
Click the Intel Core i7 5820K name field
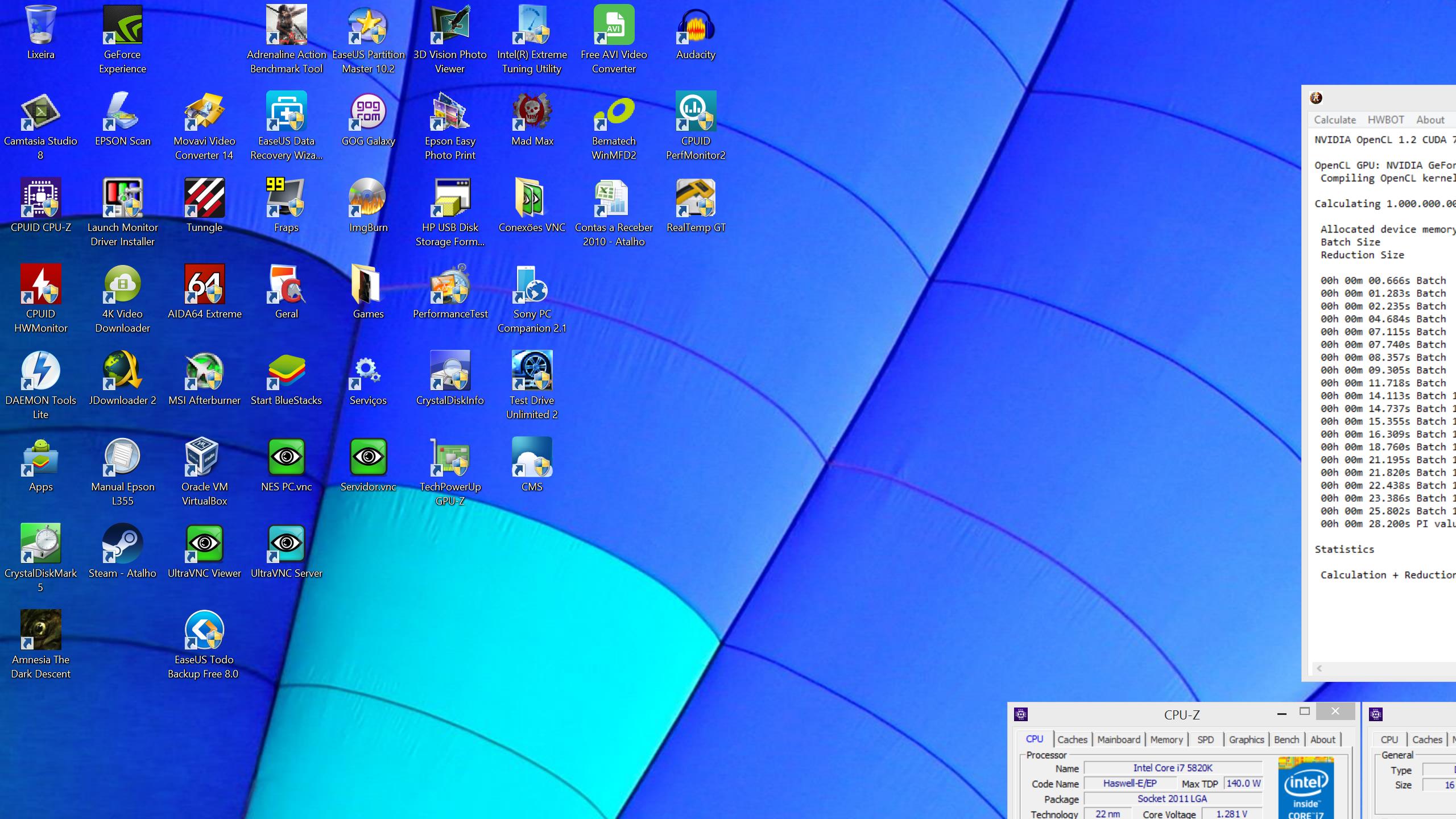tap(1173, 768)
